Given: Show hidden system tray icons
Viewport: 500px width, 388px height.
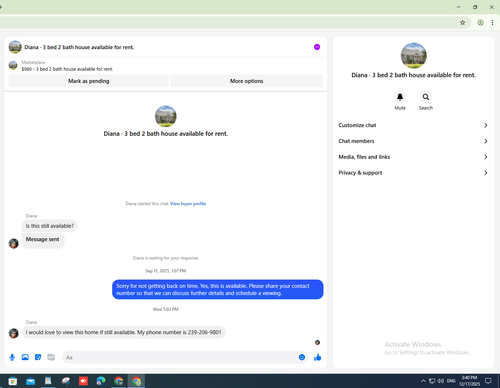Looking at the screenshot, I should click(423, 381).
